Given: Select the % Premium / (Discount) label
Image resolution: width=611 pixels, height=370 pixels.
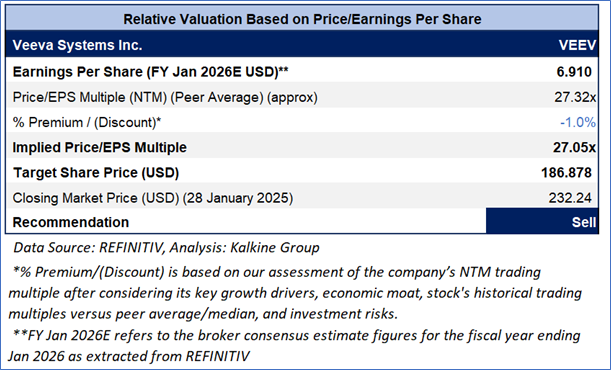Looking at the screenshot, I should click(87, 122).
